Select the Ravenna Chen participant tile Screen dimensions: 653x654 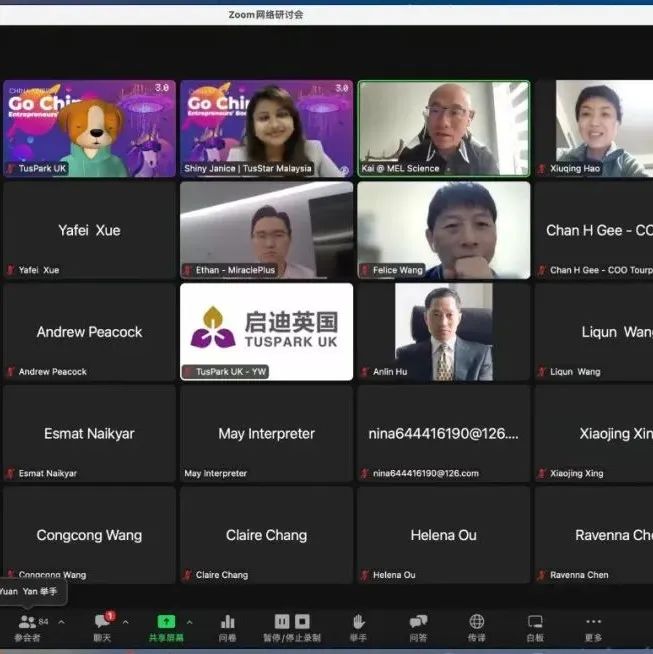594,535
